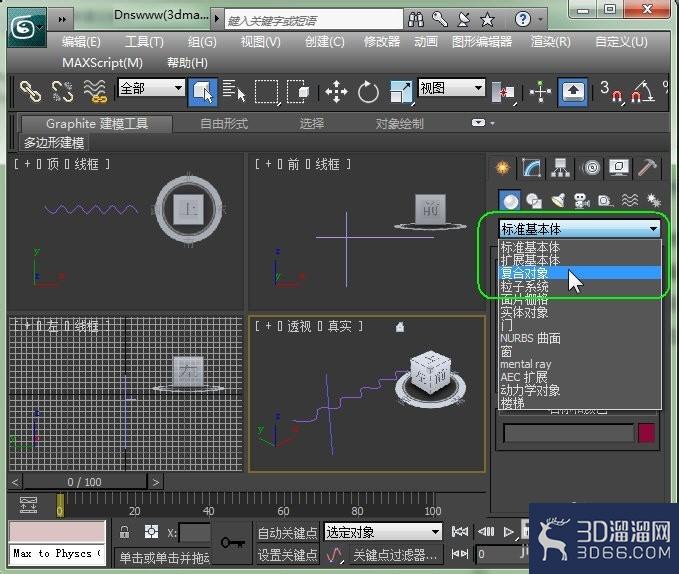This screenshot has height=574, width=679.
Task: Open the 视图 reference coordinate dropdown
Action: point(451,88)
